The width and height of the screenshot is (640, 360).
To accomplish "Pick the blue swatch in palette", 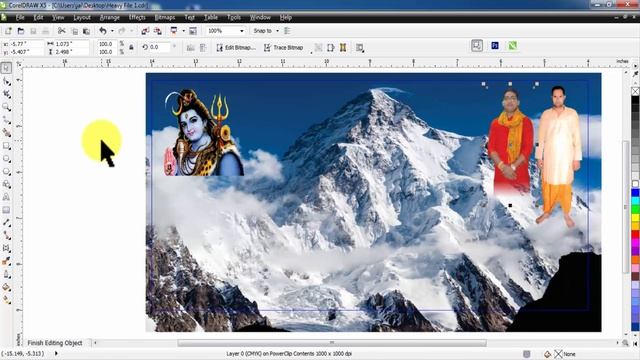I will pyautogui.click(x=636, y=193).
